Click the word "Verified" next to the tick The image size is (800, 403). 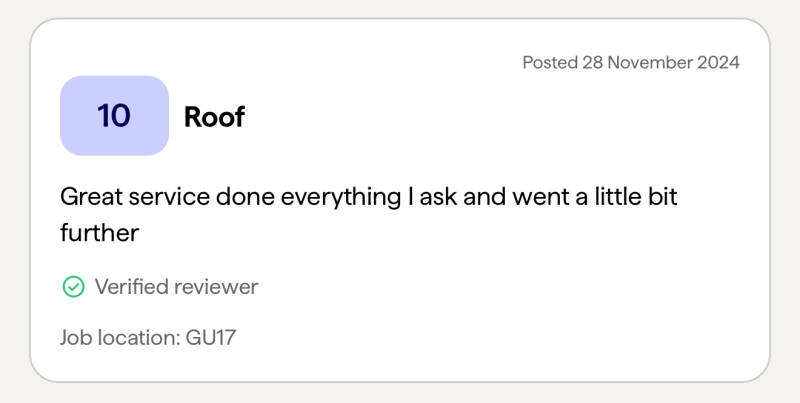click(131, 287)
